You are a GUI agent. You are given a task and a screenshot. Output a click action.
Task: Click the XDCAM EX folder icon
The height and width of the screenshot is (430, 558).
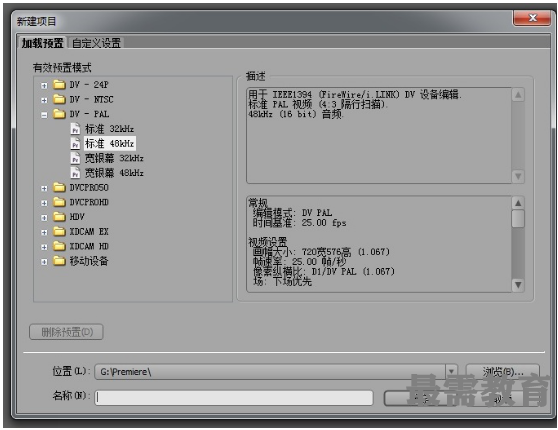(x=59, y=231)
